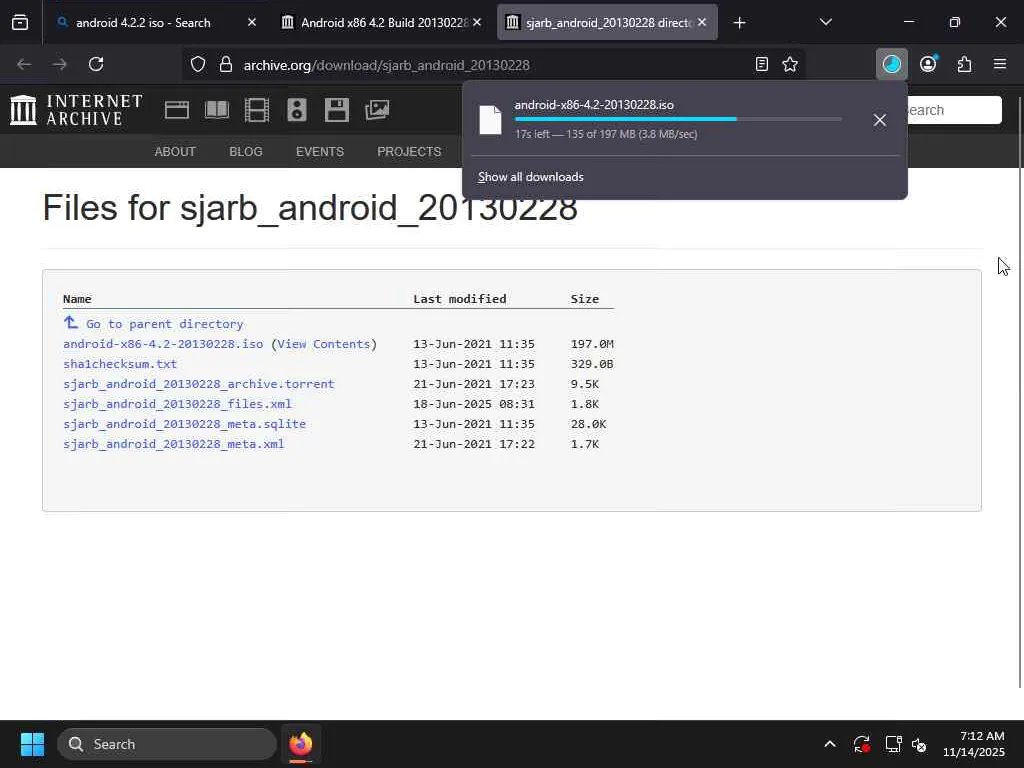The height and width of the screenshot is (768, 1024).
Task: Show hidden system tray icons chevron
Action: [829, 744]
